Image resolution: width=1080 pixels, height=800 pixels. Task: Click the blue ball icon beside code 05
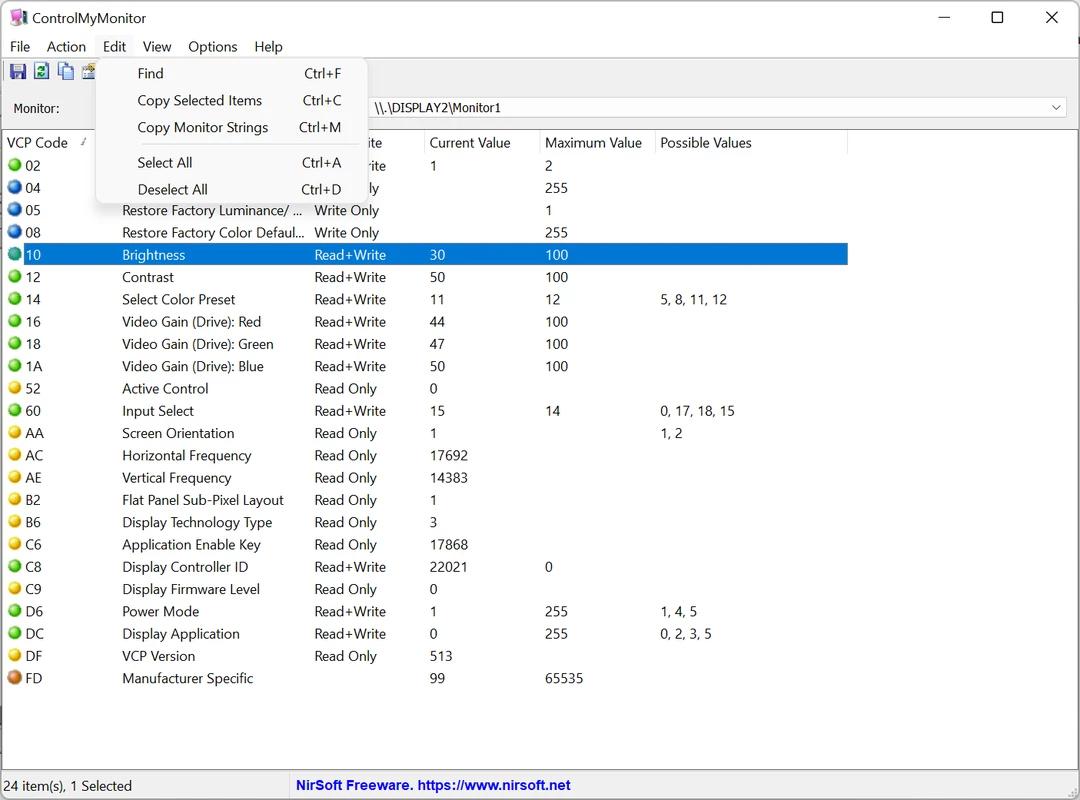tap(14, 209)
